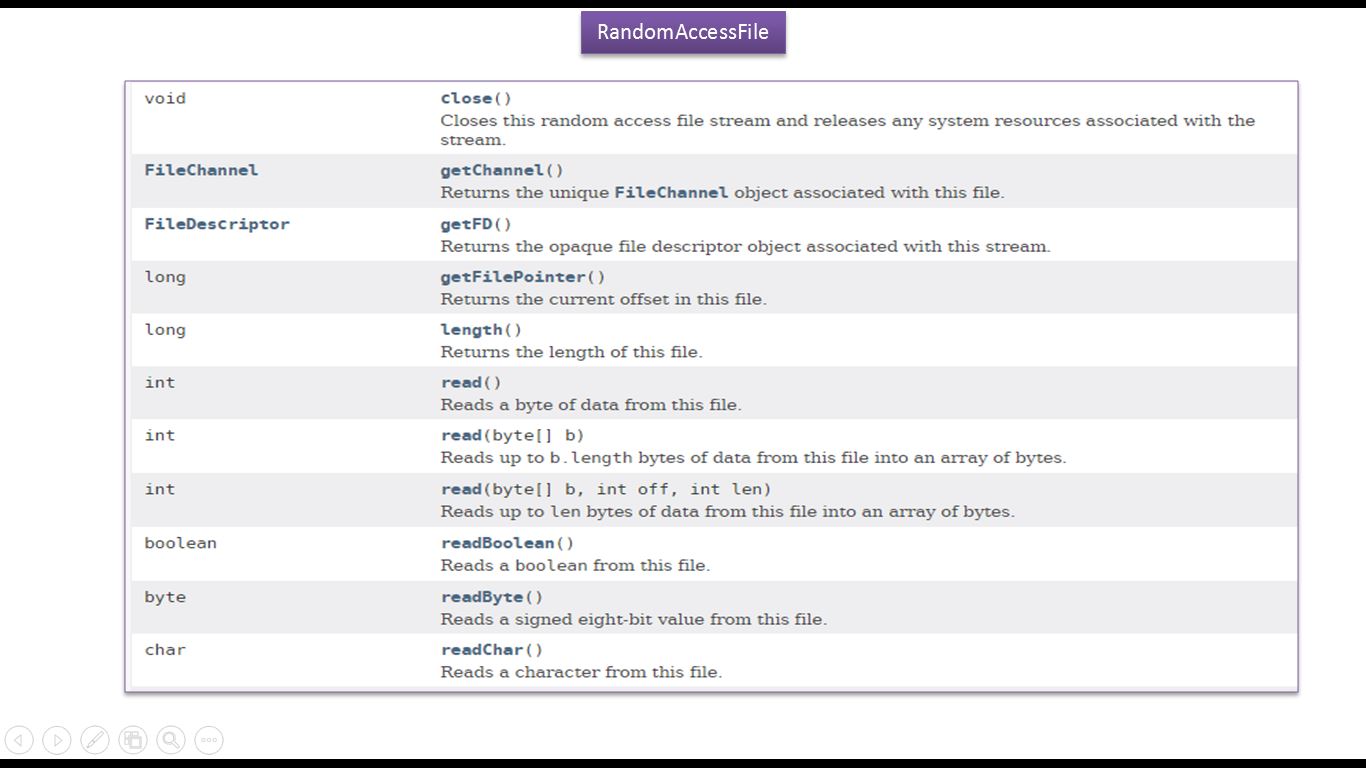Go to the previous slide arrow
This screenshot has width=1366, height=768.
pos(19,740)
